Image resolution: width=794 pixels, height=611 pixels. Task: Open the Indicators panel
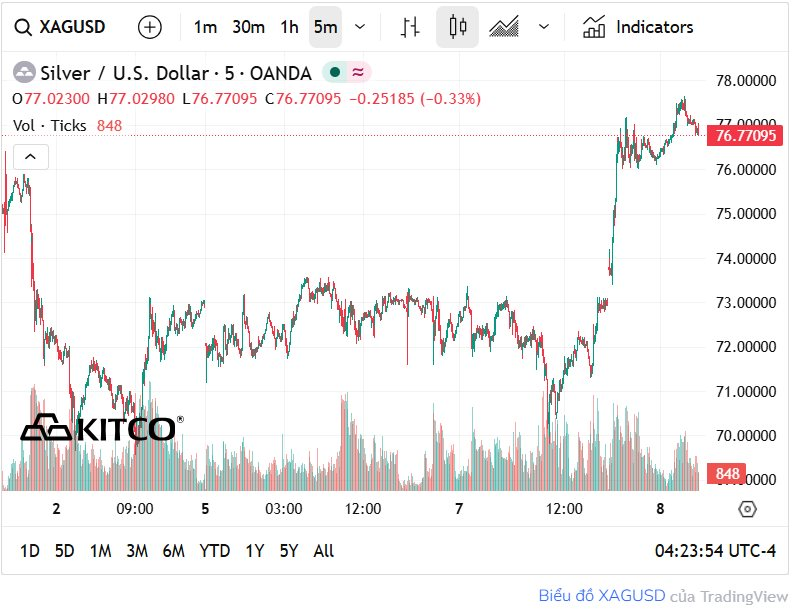click(x=638, y=27)
